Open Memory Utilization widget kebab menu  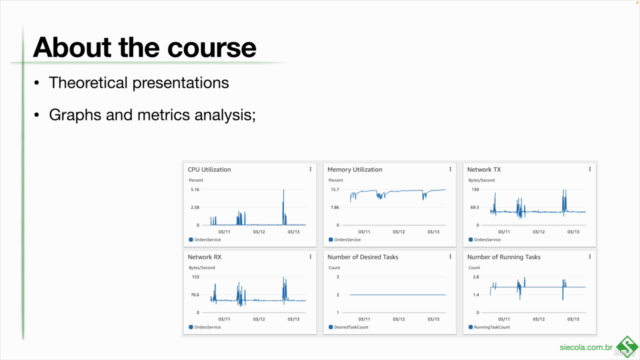click(450, 169)
